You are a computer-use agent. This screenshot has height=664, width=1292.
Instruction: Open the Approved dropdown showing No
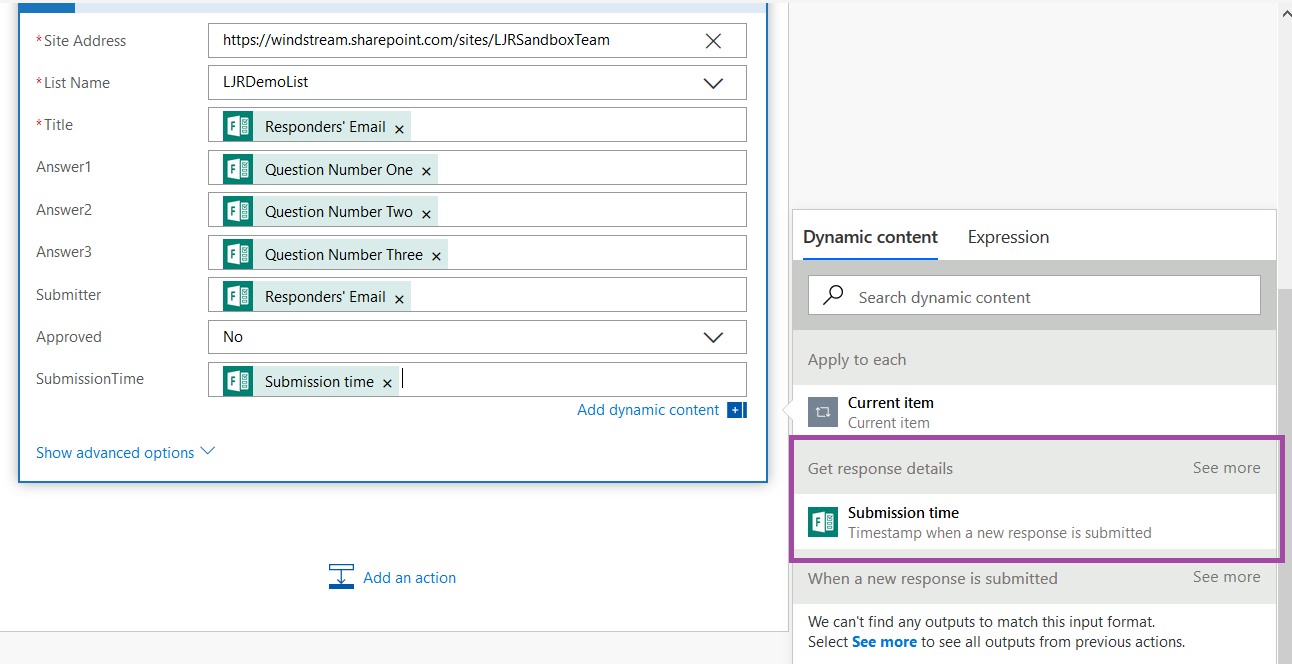713,337
